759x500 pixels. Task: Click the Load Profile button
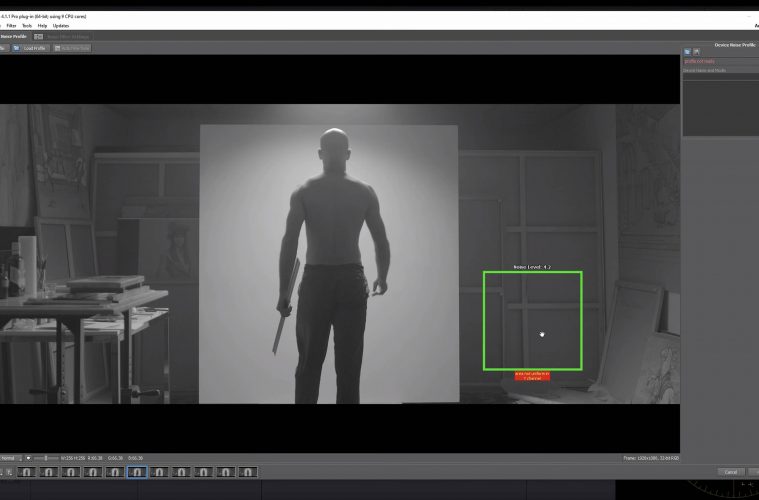pyautogui.click(x=35, y=47)
